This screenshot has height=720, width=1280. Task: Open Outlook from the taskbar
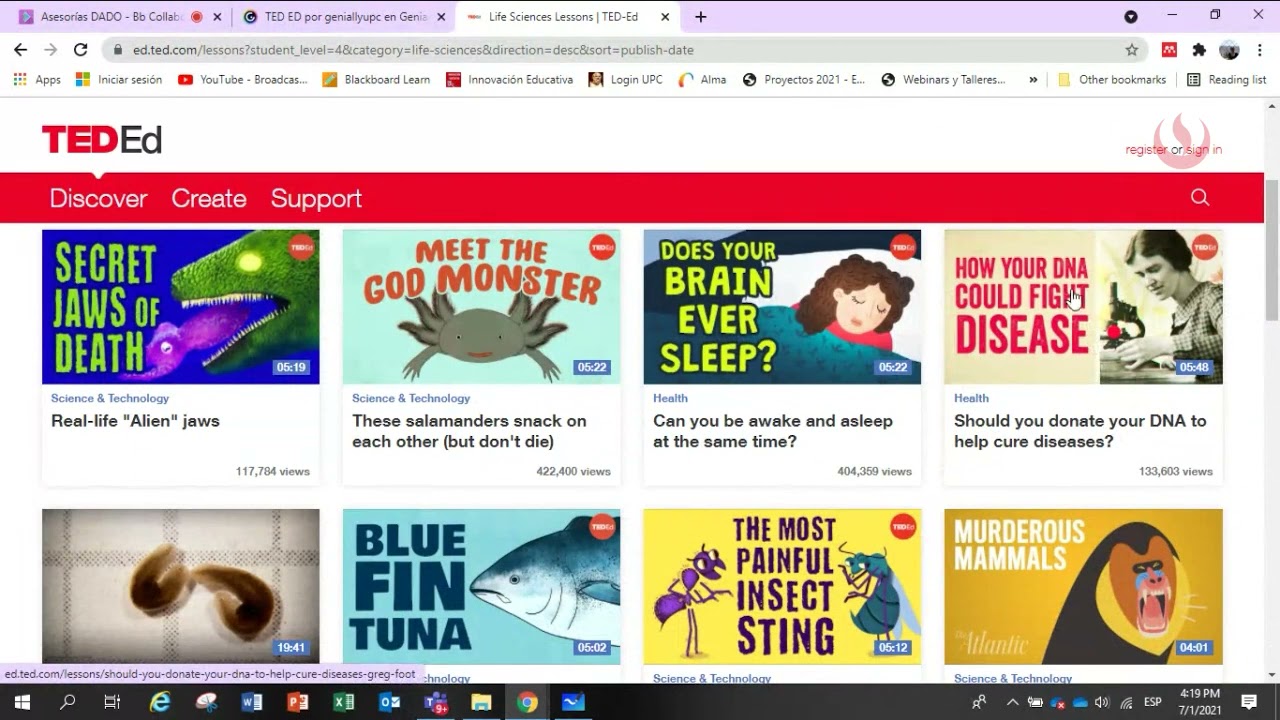pyautogui.click(x=390, y=702)
